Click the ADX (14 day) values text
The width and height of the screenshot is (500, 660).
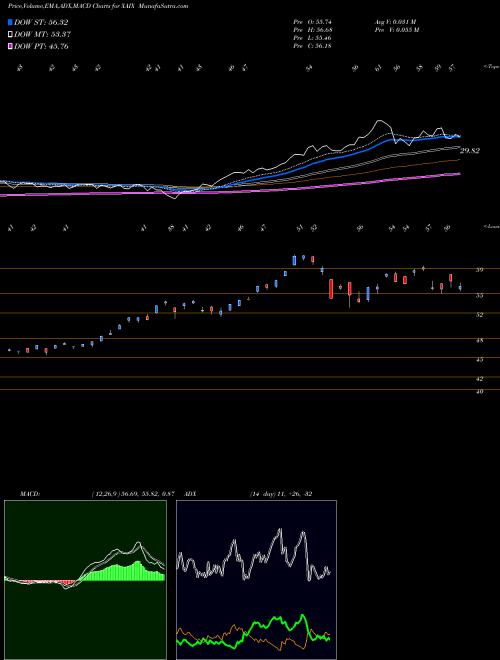pyautogui.click(x=281, y=494)
